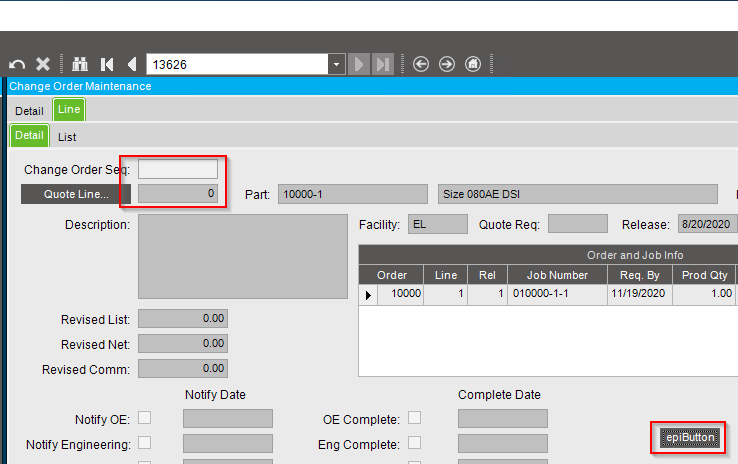The width and height of the screenshot is (738, 464).
Task: Click the Back circular arrow icon
Action: pyautogui.click(x=421, y=64)
